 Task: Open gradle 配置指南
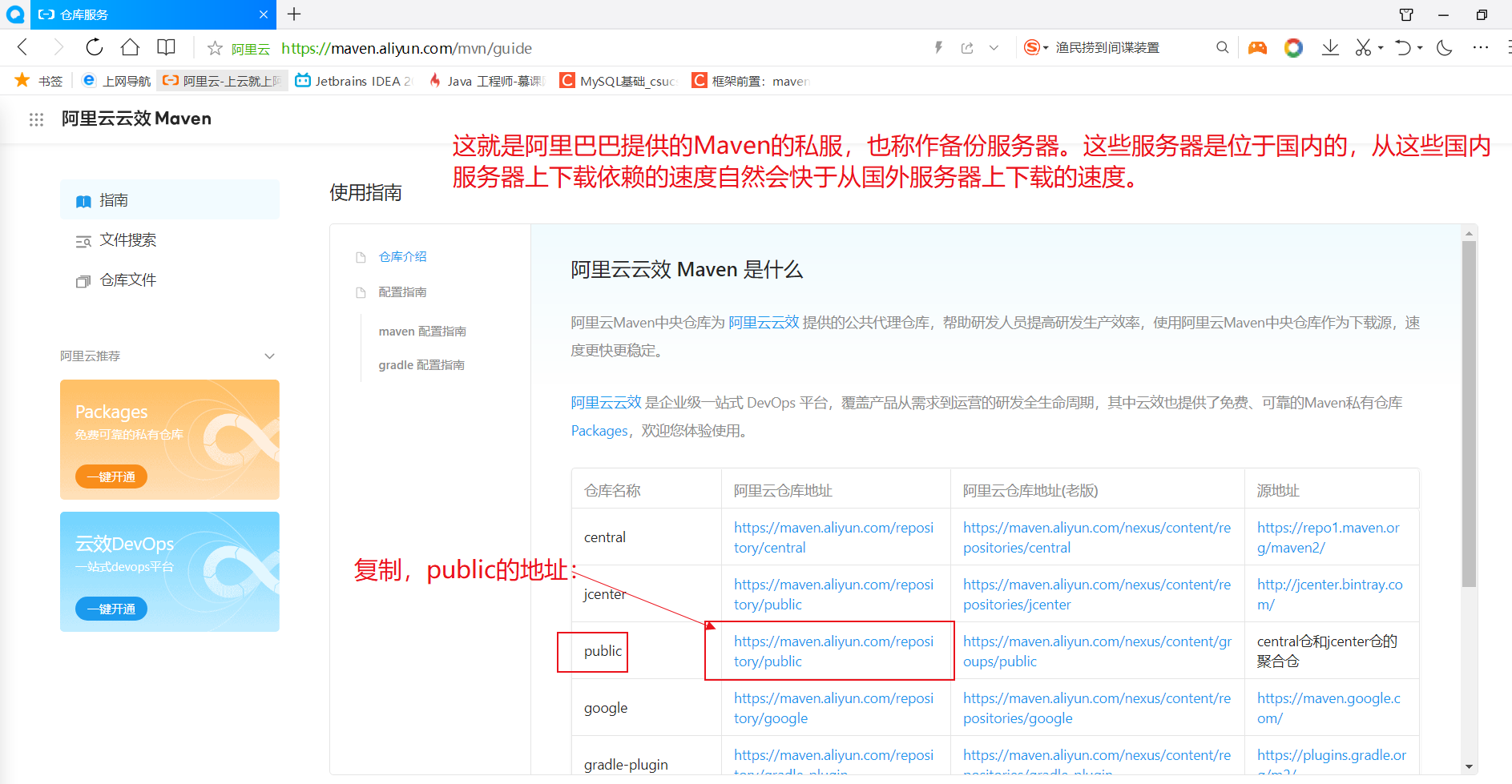point(421,365)
